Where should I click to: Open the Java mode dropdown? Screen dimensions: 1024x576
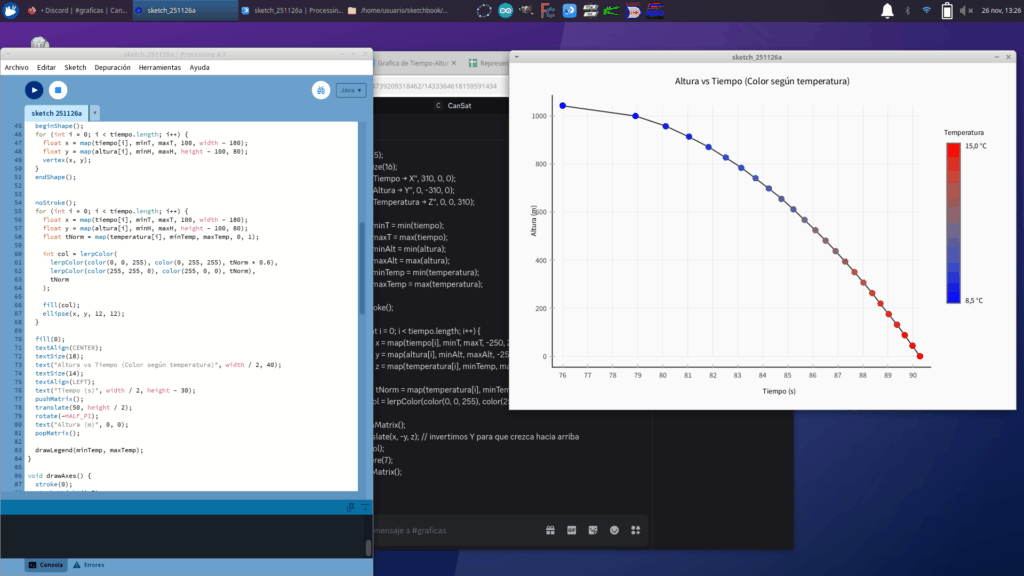pyautogui.click(x=351, y=90)
